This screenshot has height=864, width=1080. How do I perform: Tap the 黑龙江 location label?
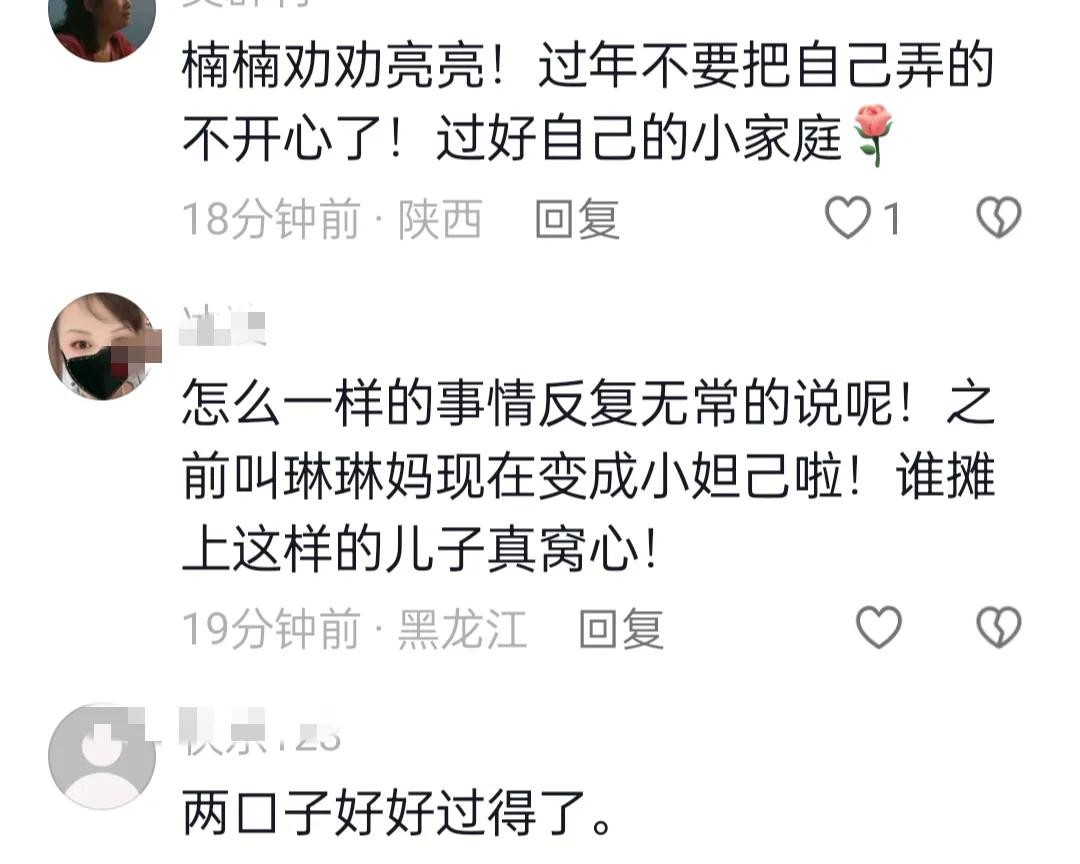click(x=462, y=628)
